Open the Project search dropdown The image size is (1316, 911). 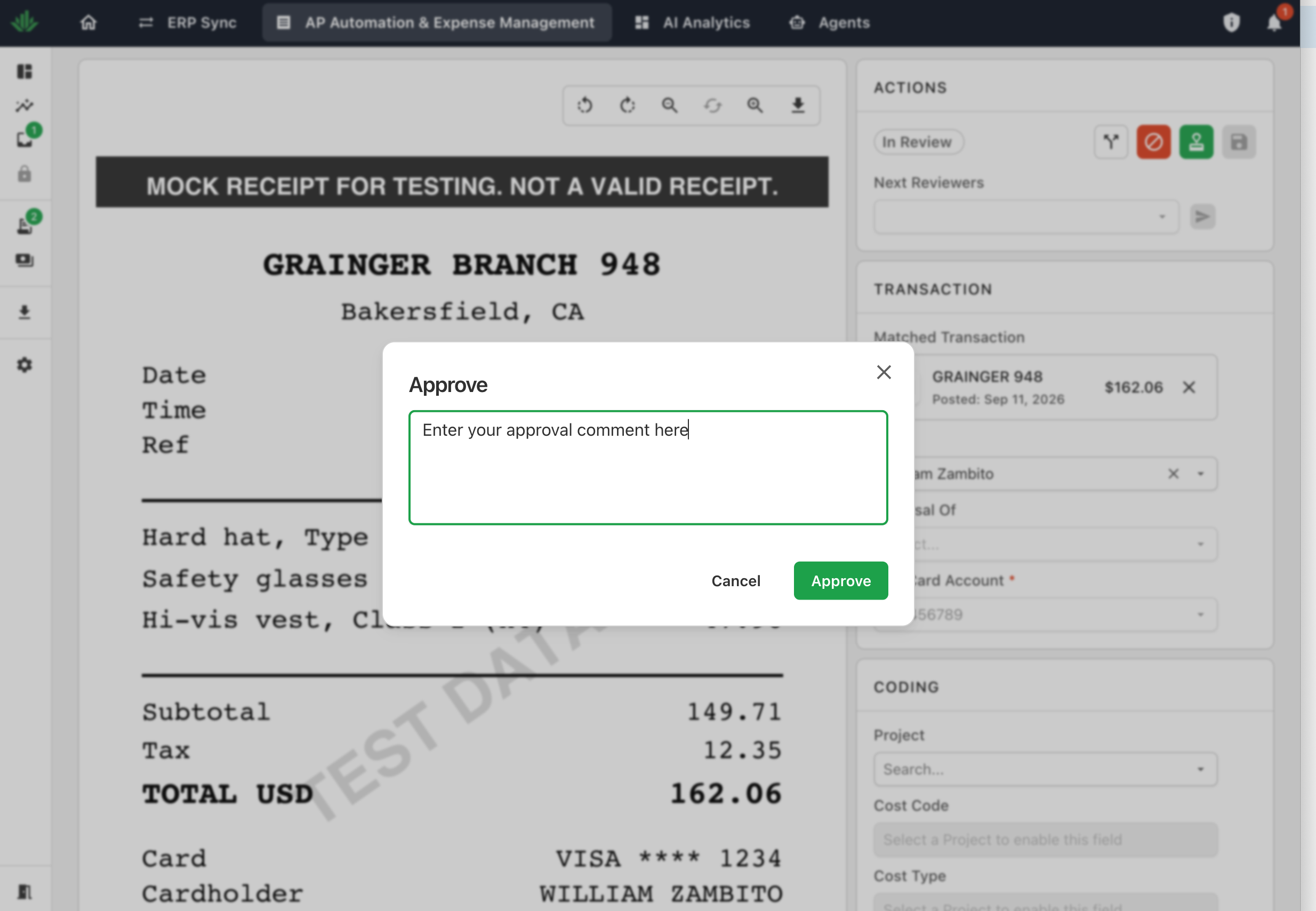pos(1046,769)
